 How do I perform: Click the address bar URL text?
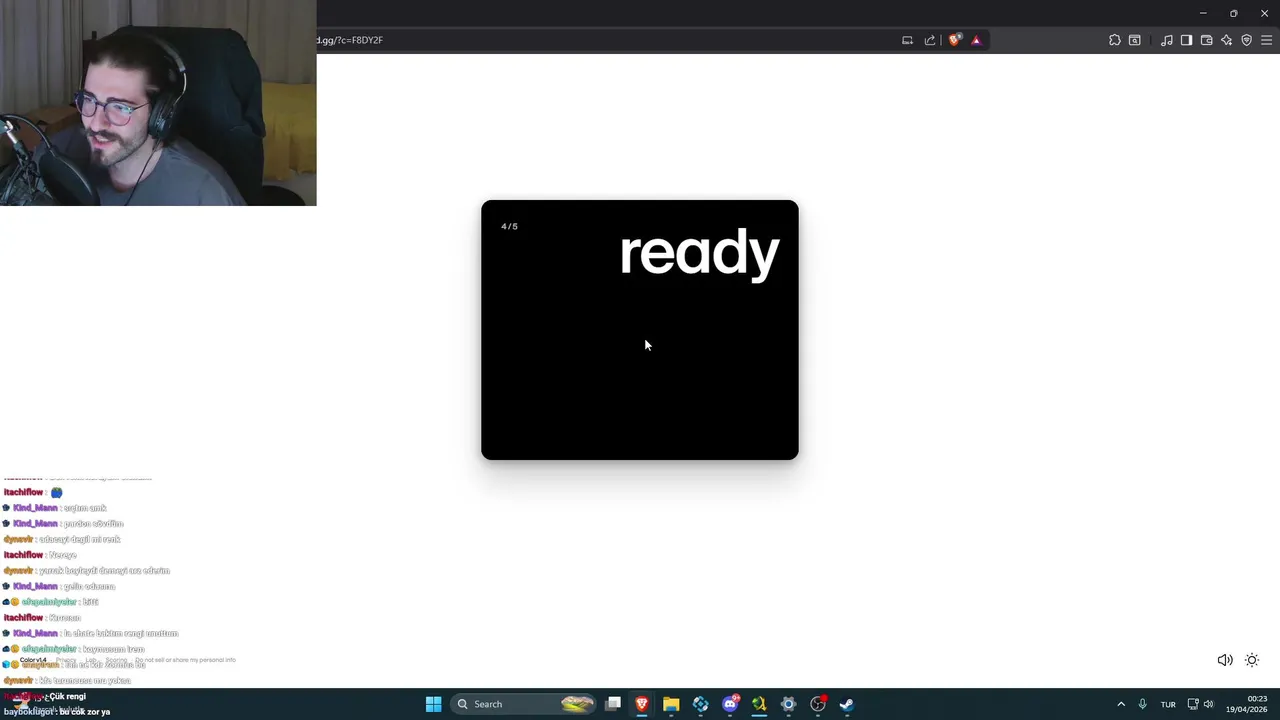point(350,40)
